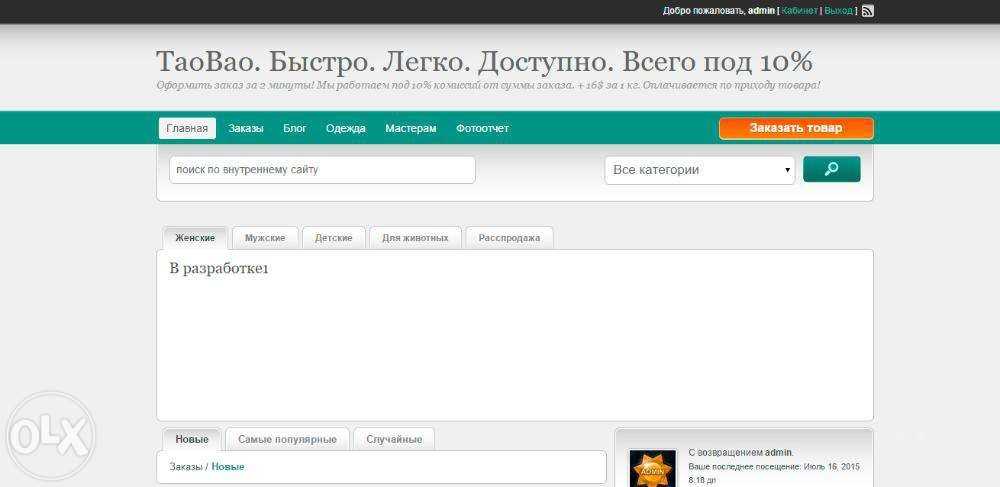Switch to the Женские tab
This screenshot has height=487, width=1000.
tap(195, 238)
